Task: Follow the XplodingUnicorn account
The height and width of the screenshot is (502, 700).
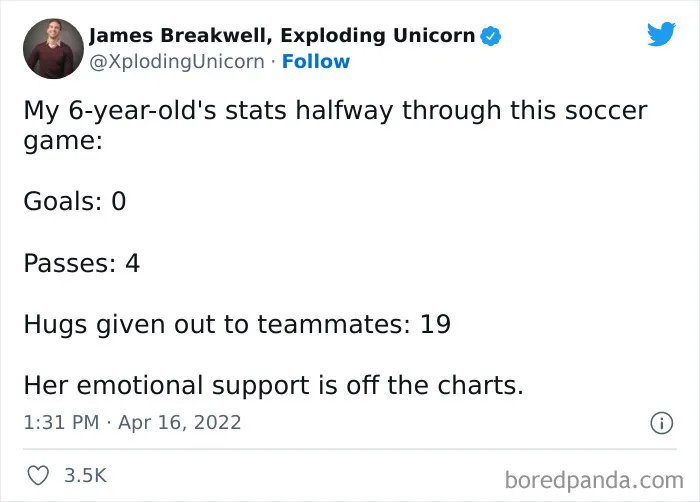Action: pos(316,61)
